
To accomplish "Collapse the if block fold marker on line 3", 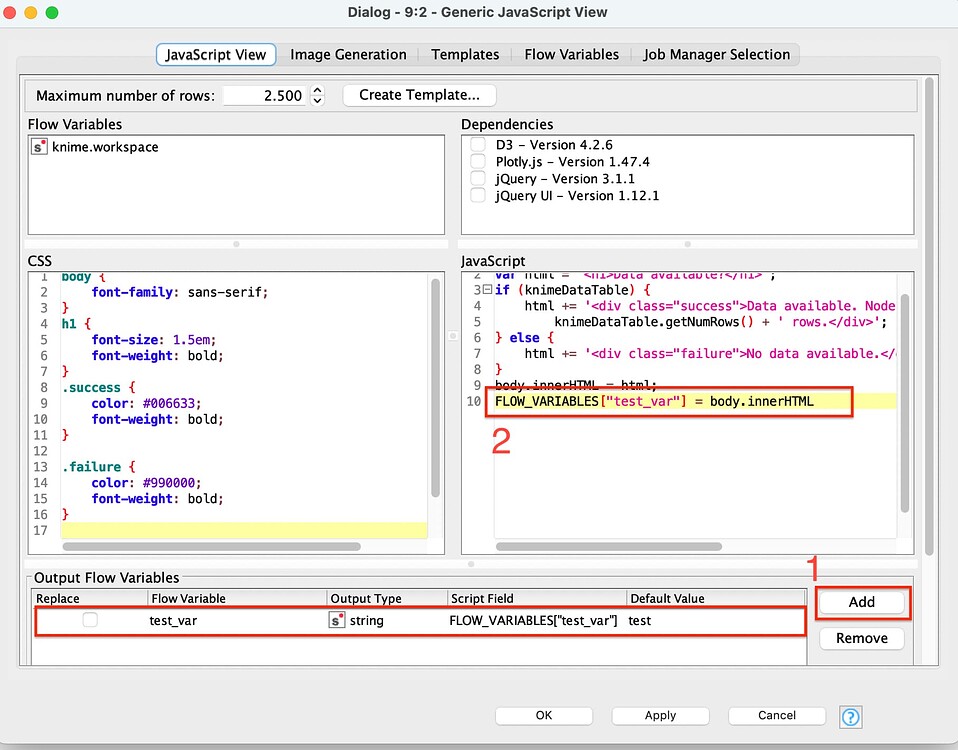I will (x=487, y=289).
